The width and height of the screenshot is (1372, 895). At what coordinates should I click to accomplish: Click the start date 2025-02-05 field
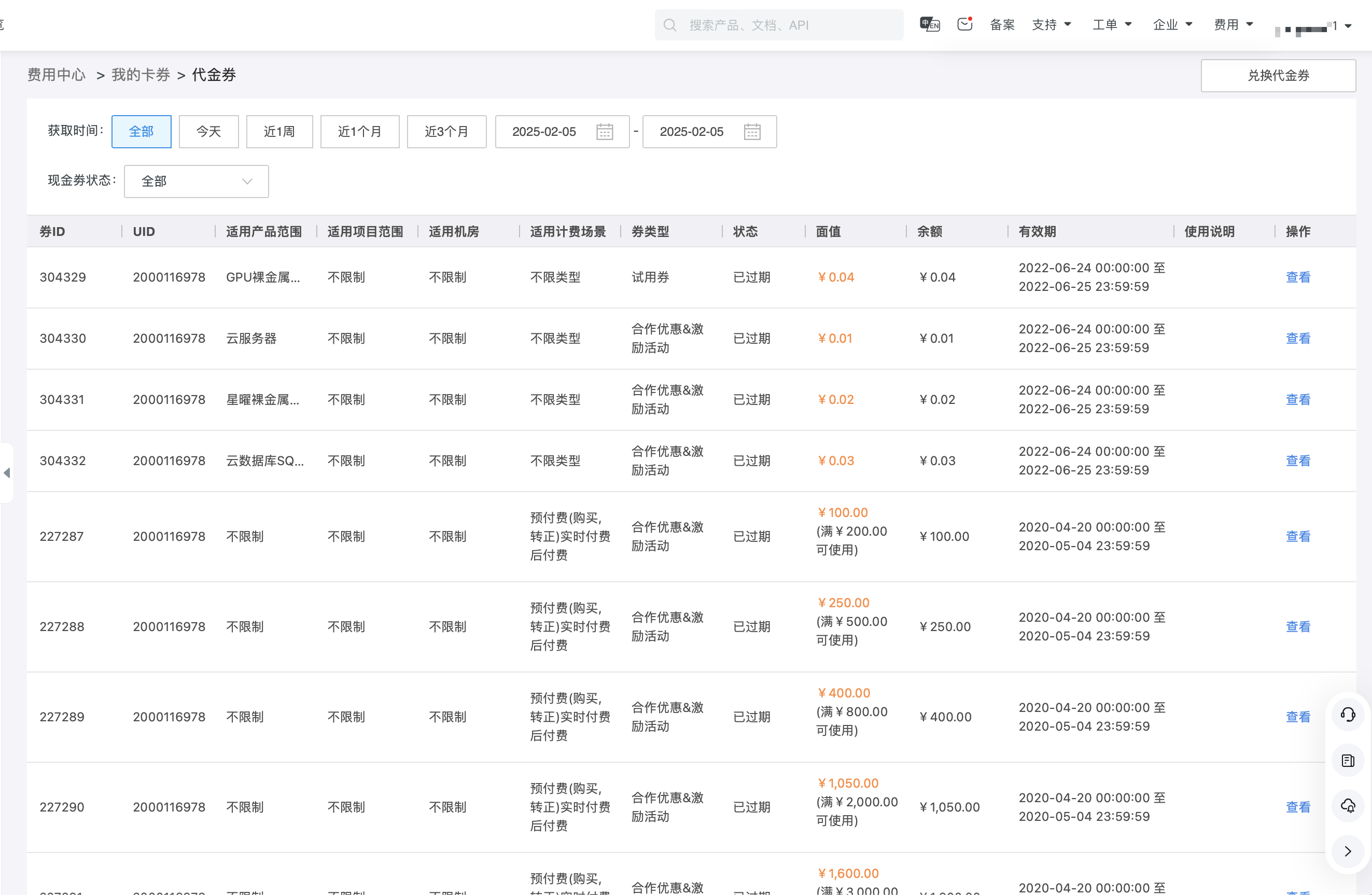[x=562, y=132]
